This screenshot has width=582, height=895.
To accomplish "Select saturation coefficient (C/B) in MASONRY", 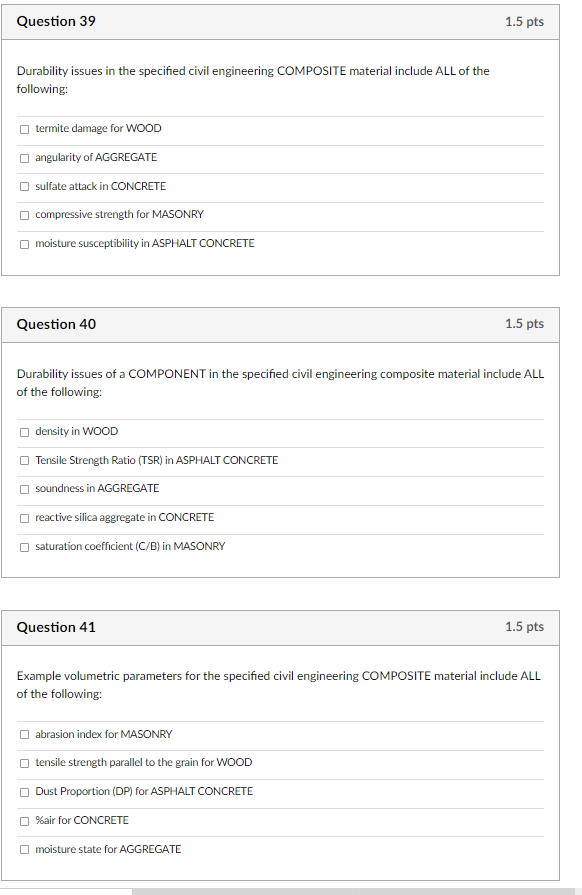I will coord(24,546).
